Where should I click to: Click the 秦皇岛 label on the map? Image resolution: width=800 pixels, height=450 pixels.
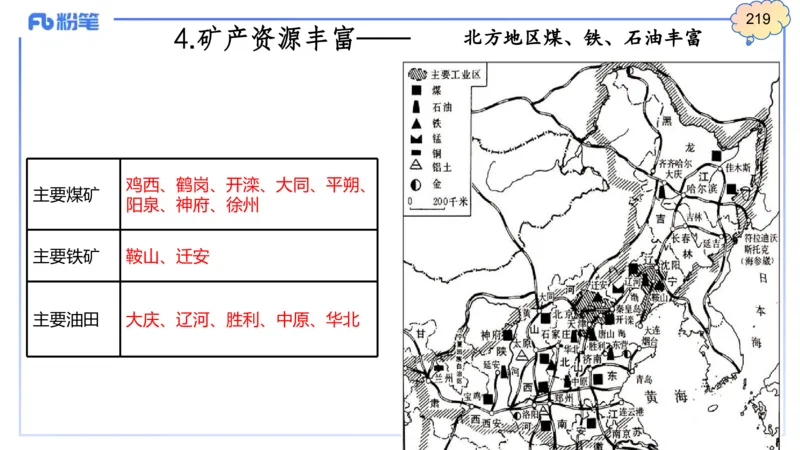coord(627,309)
